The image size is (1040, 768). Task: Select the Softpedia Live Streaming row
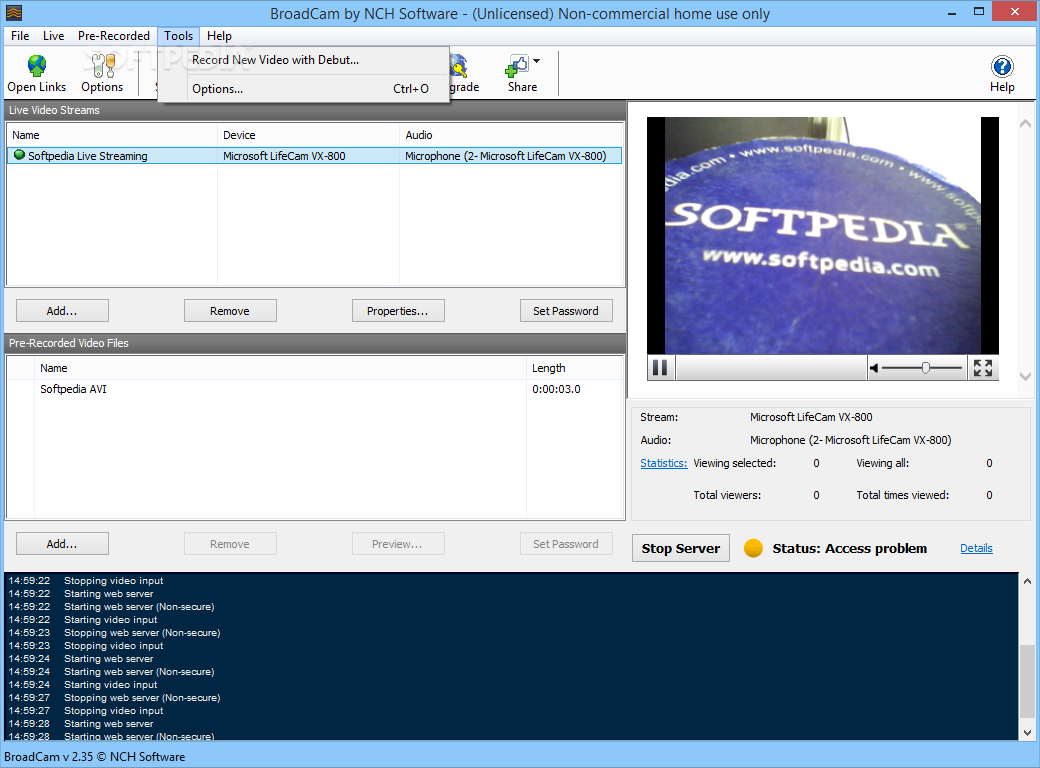(314, 156)
